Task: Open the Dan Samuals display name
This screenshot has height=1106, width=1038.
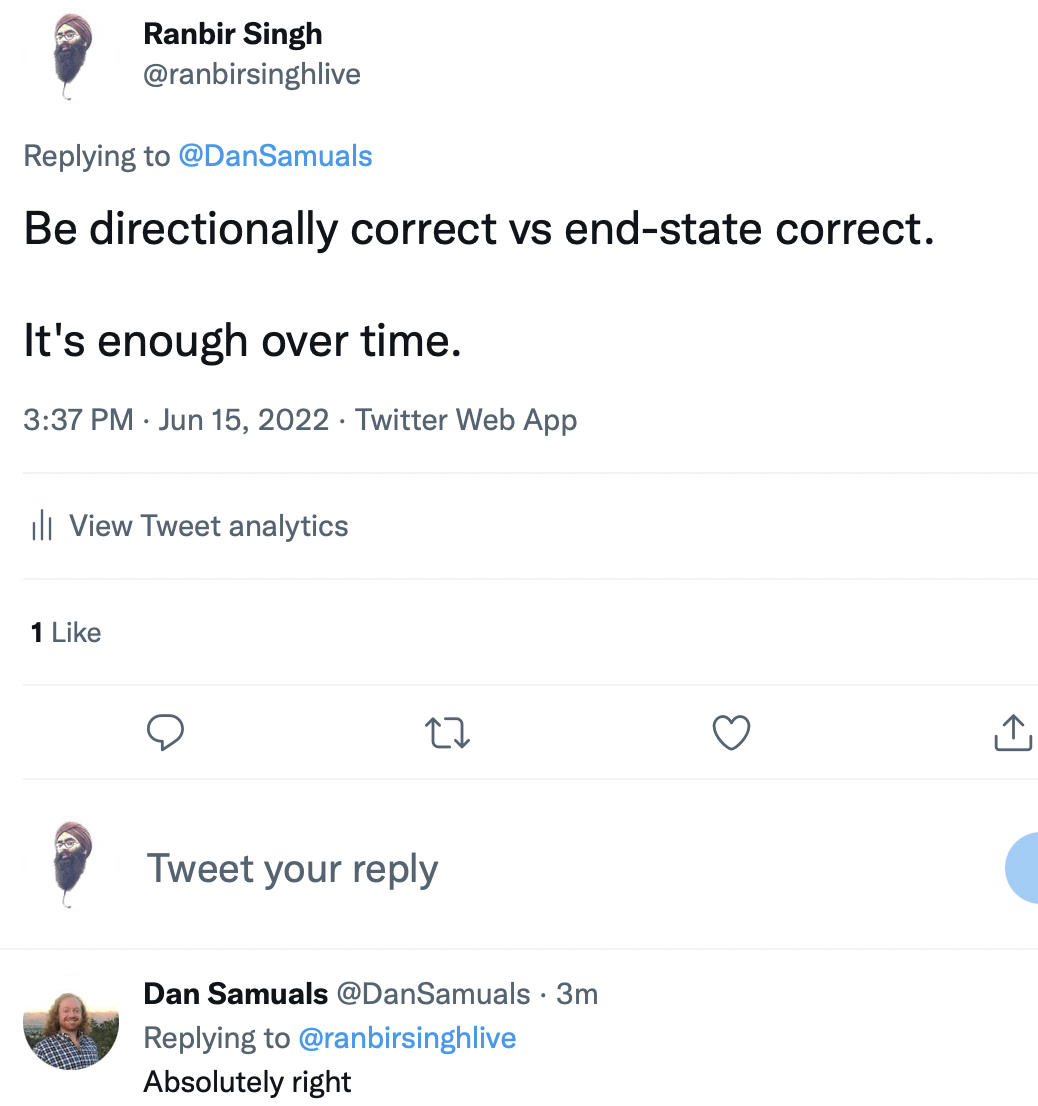Action: [x=236, y=994]
